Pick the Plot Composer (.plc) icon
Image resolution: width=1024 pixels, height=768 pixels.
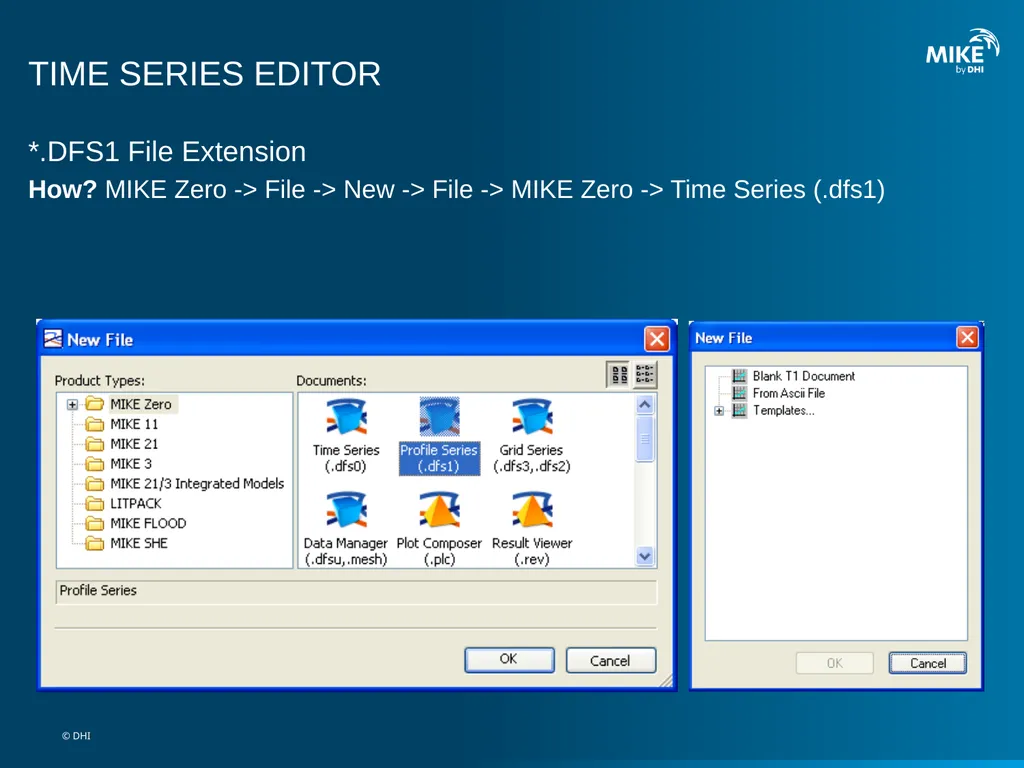pyautogui.click(x=439, y=529)
